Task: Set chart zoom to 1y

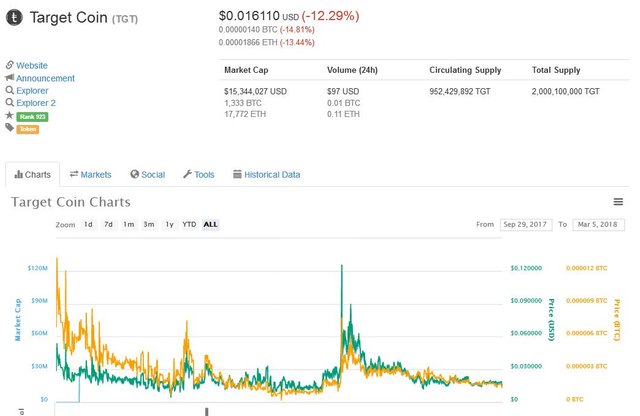Action: (x=169, y=224)
